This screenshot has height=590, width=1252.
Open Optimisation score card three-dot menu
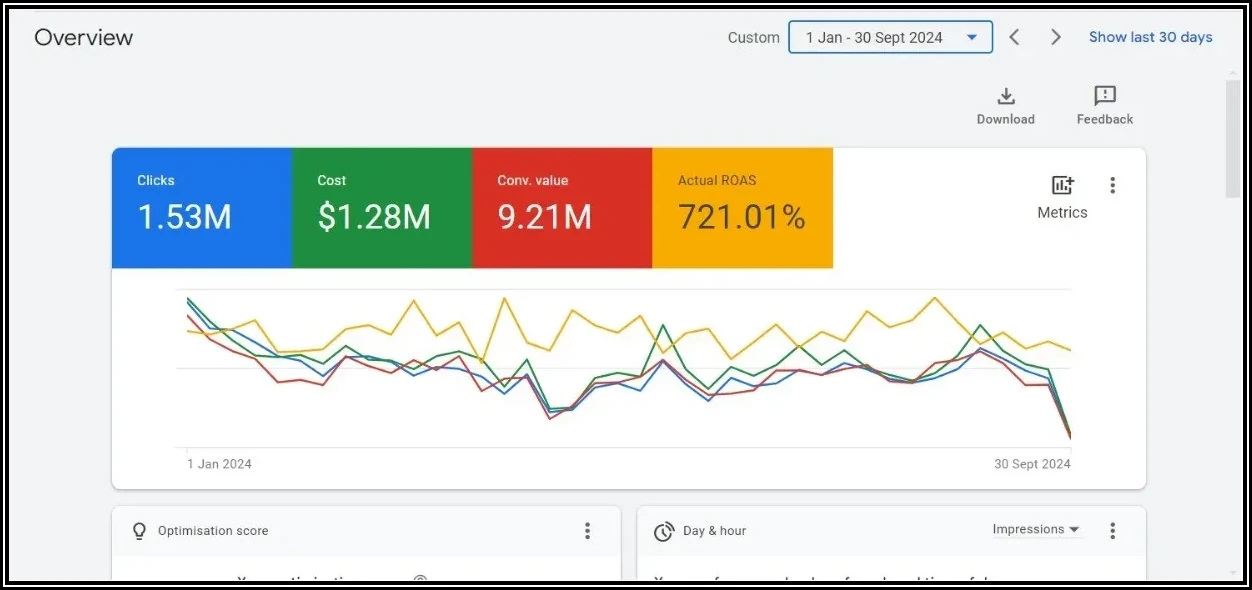(587, 531)
